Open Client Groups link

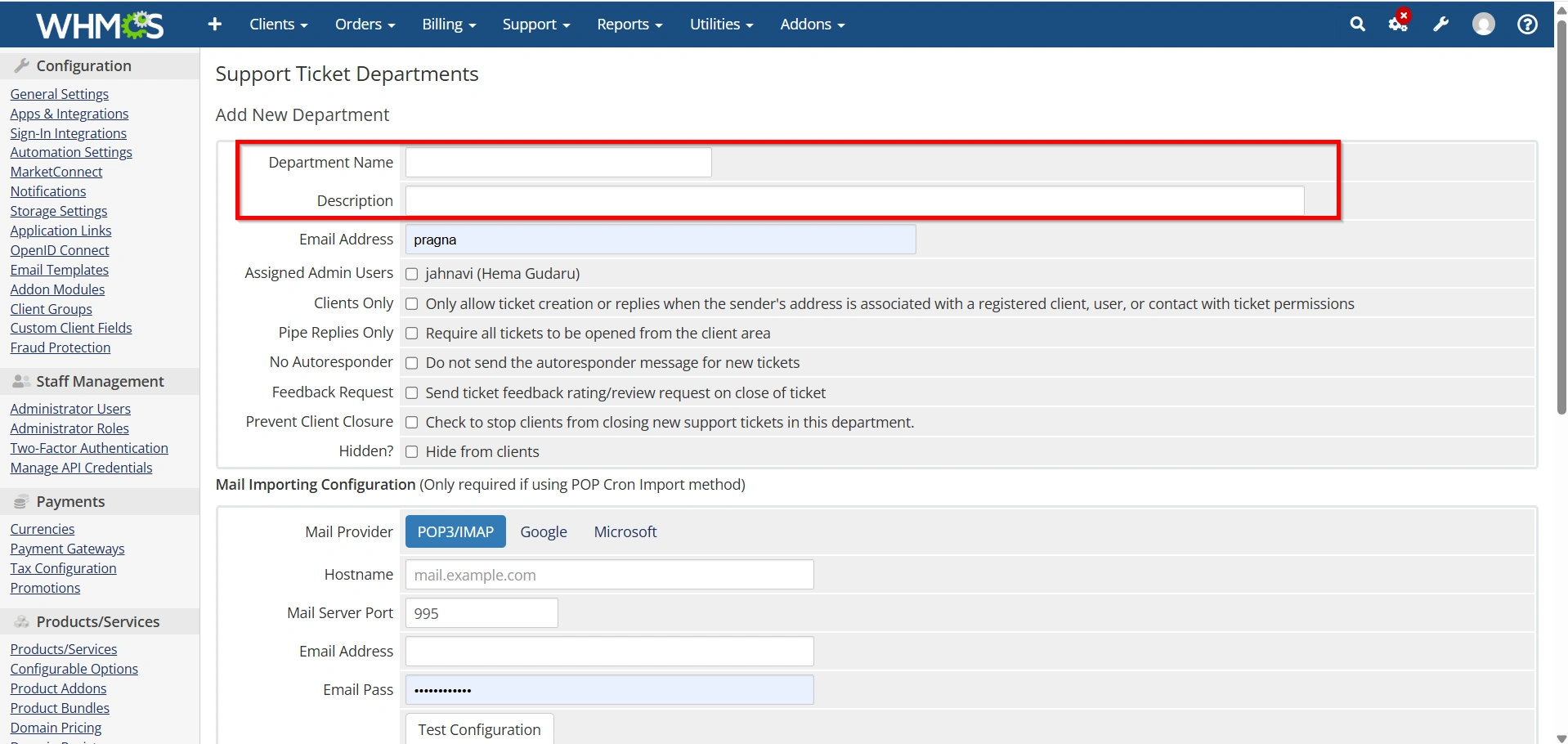pos(52,309)
